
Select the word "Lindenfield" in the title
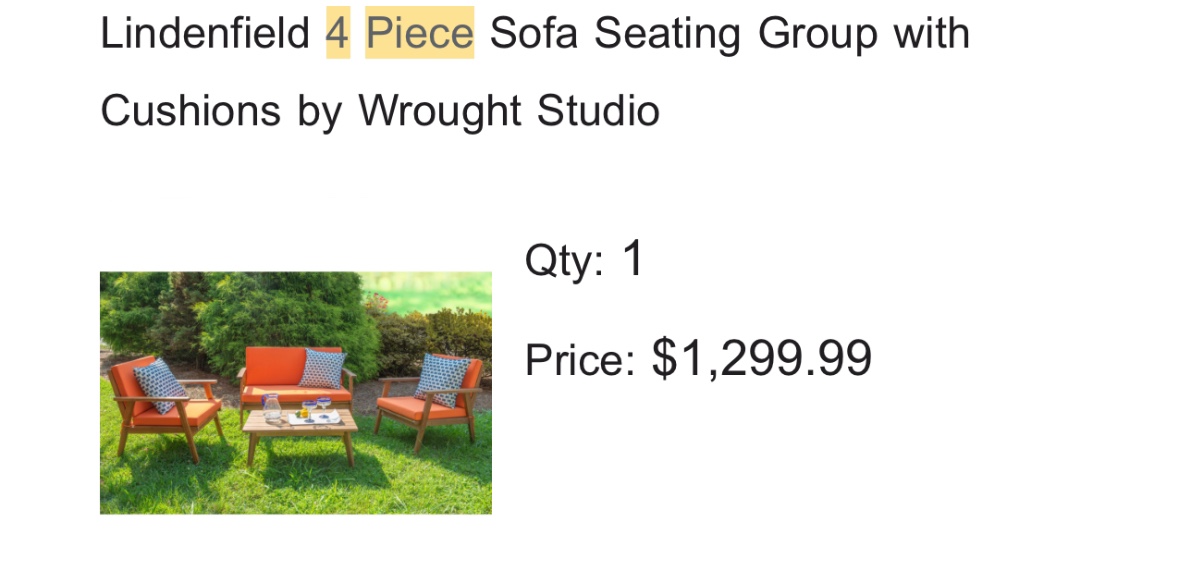(205, 33)
